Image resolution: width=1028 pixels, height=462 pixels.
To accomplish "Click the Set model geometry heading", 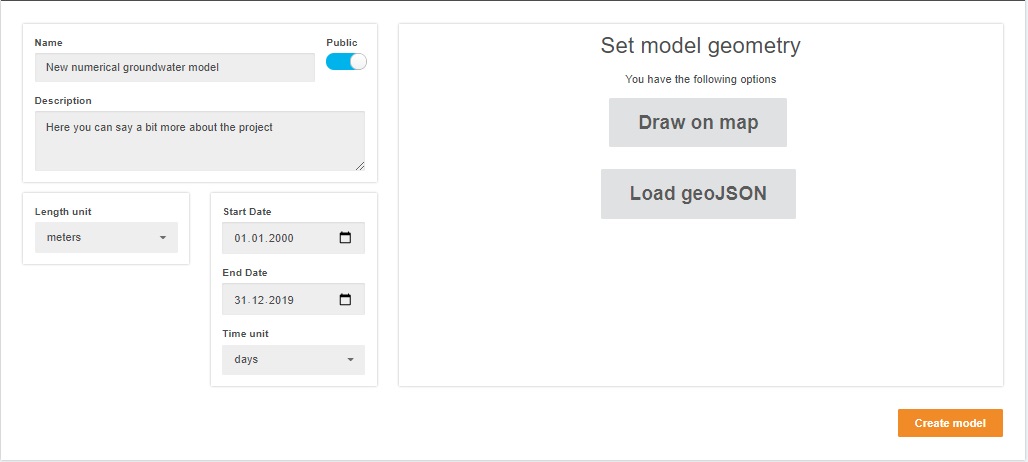I will 700,46.
